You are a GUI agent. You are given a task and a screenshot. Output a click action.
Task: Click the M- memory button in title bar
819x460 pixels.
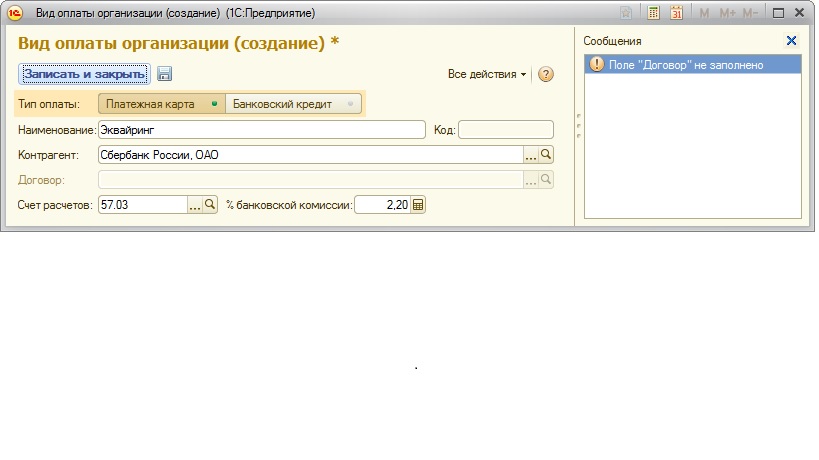point(750,13)
